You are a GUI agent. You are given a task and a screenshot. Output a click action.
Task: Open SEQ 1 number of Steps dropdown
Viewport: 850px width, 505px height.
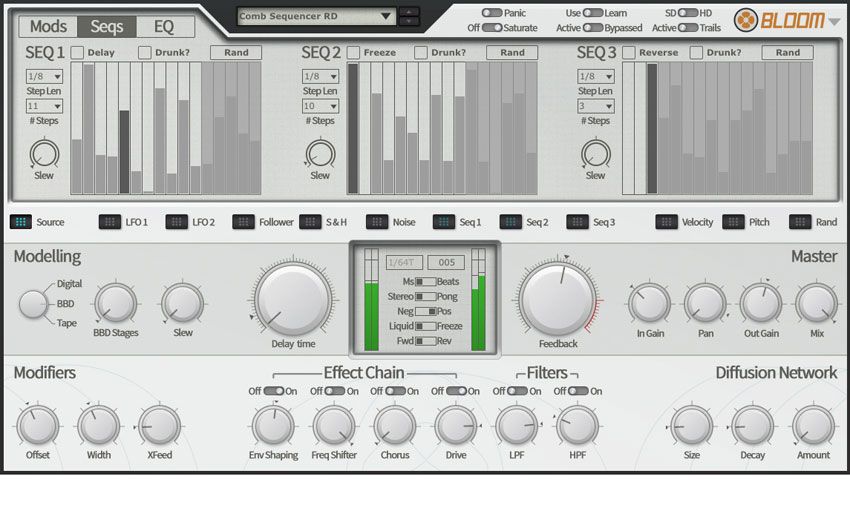[x=44, y=106]
